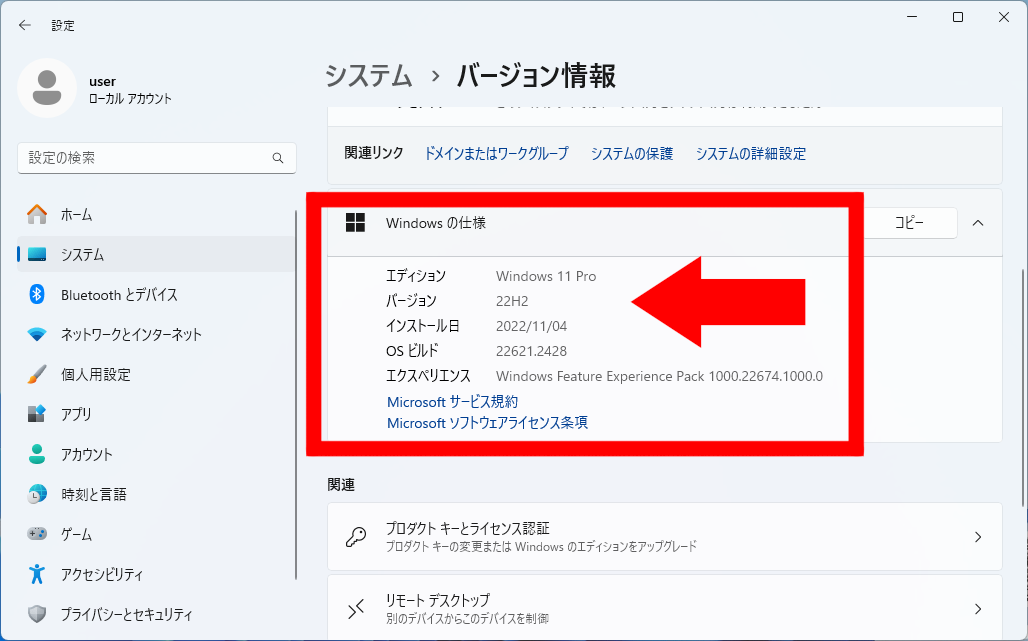Click the user account avatar icon
1028x641 pixels.
click(x=47, y=88)
